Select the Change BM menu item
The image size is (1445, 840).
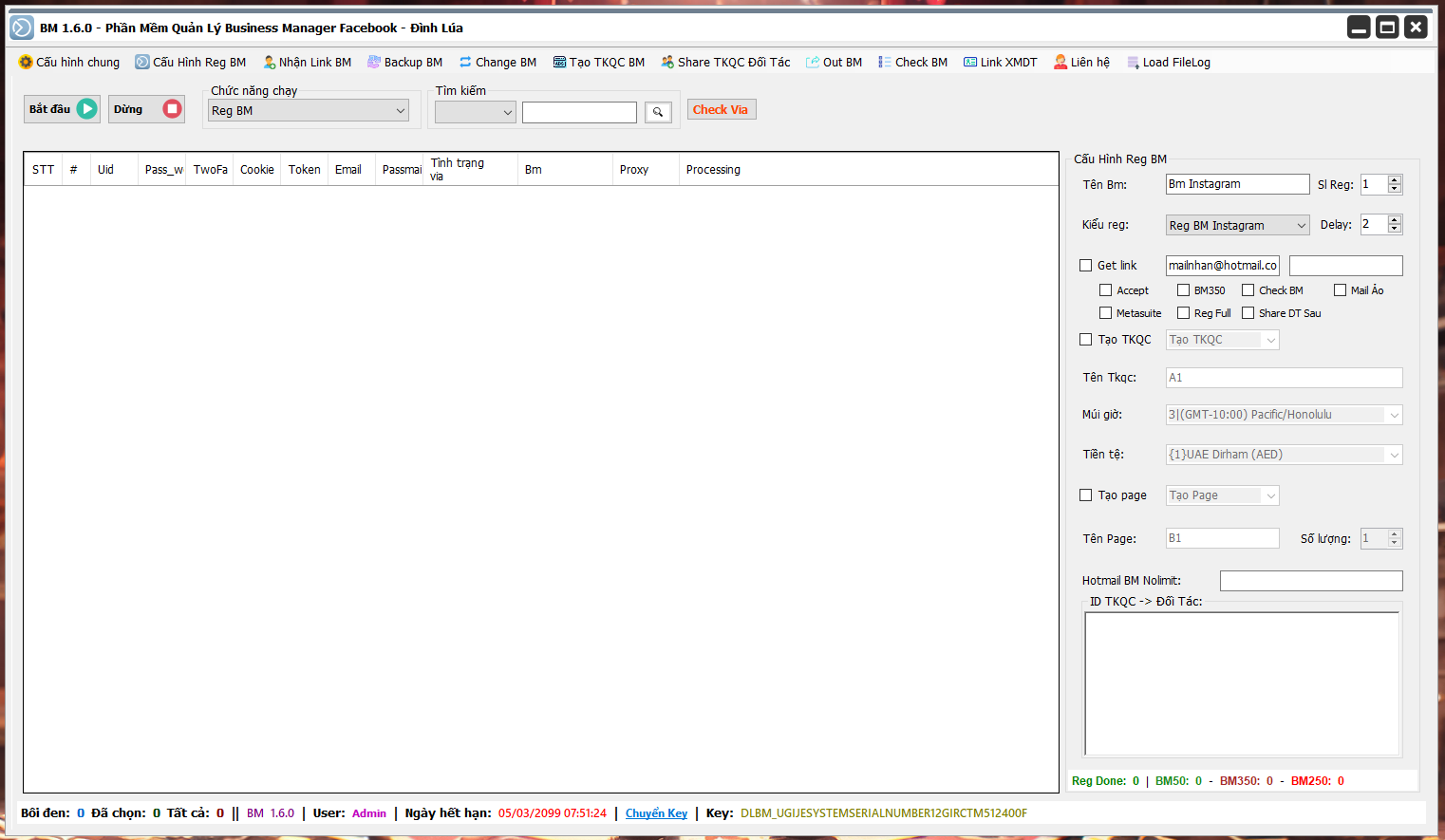(x=497, y=62)
